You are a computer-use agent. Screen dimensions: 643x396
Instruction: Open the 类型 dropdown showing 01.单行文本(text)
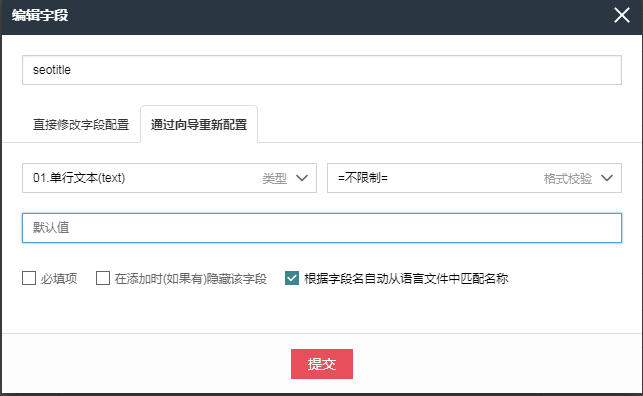[x=169, y=178]
